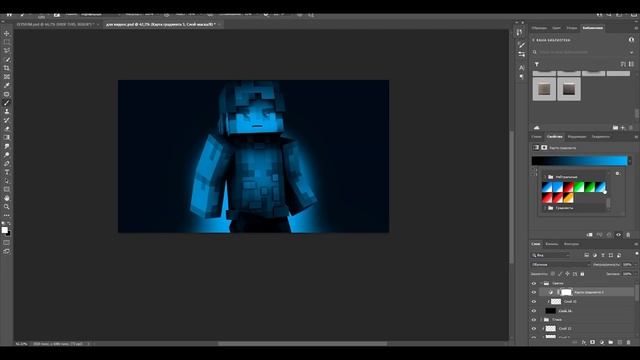Screen dimensions: 640x360
Task: Click the layer style fx icon in Layers panel
Action: pyautogui.click(x=584, y=342)
